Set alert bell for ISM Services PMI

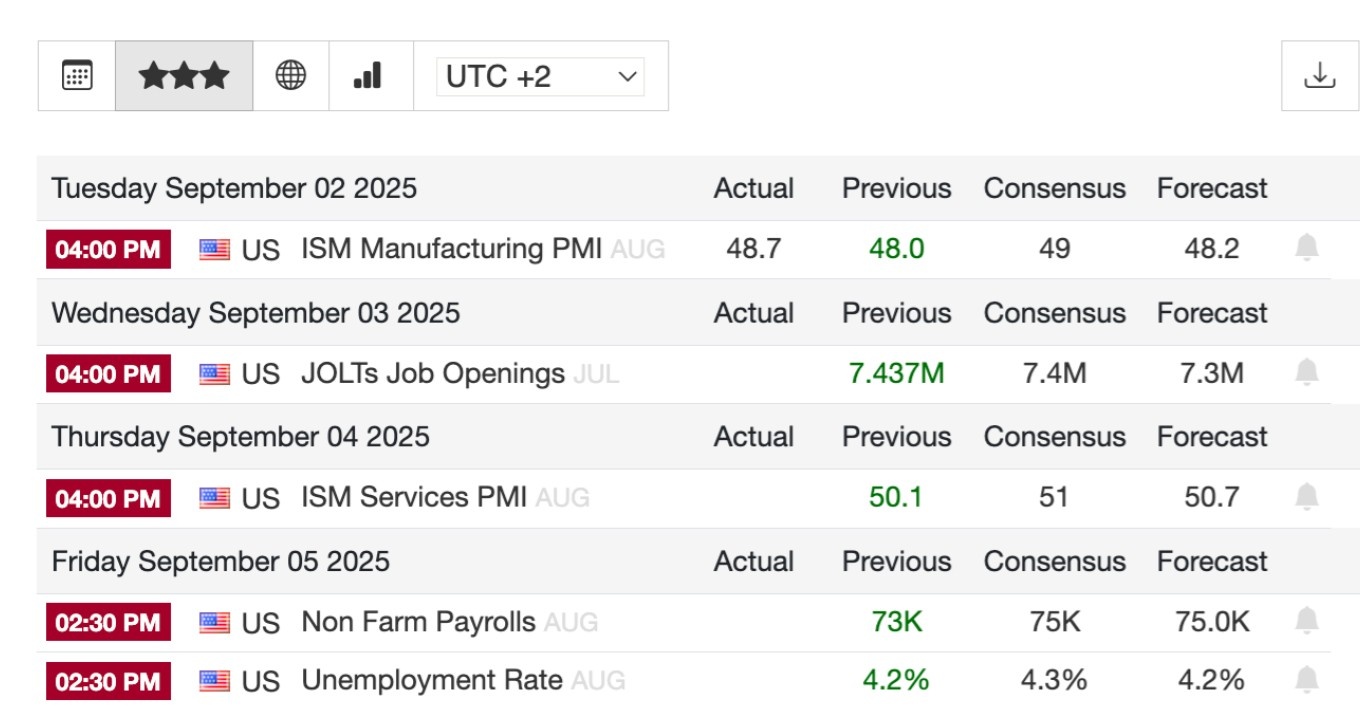(x=1306, y=497)
